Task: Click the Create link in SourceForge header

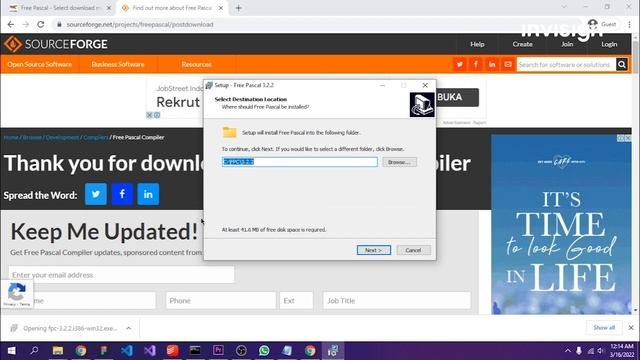Action: coord(522,44)
